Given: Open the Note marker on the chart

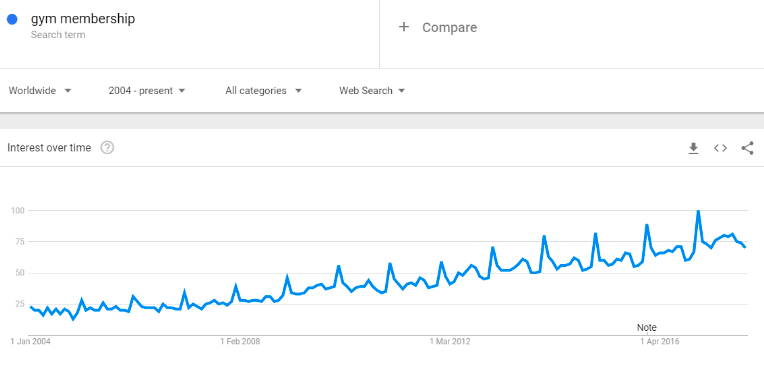Looking at the screenshot, I should (647, 327).
